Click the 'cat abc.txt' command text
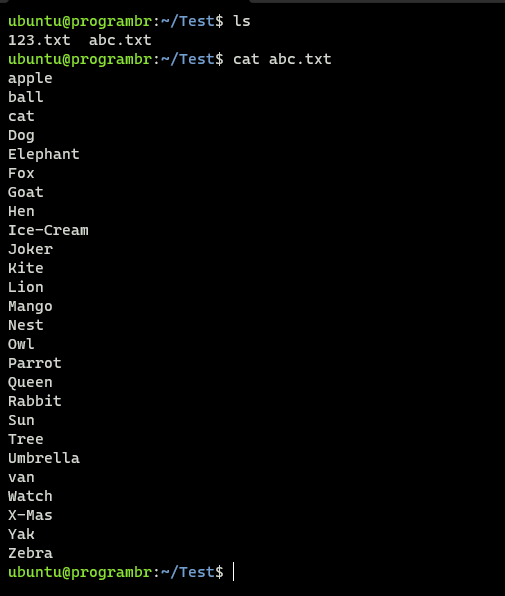Viewport: 505px width, 596px height. point(282,59)
